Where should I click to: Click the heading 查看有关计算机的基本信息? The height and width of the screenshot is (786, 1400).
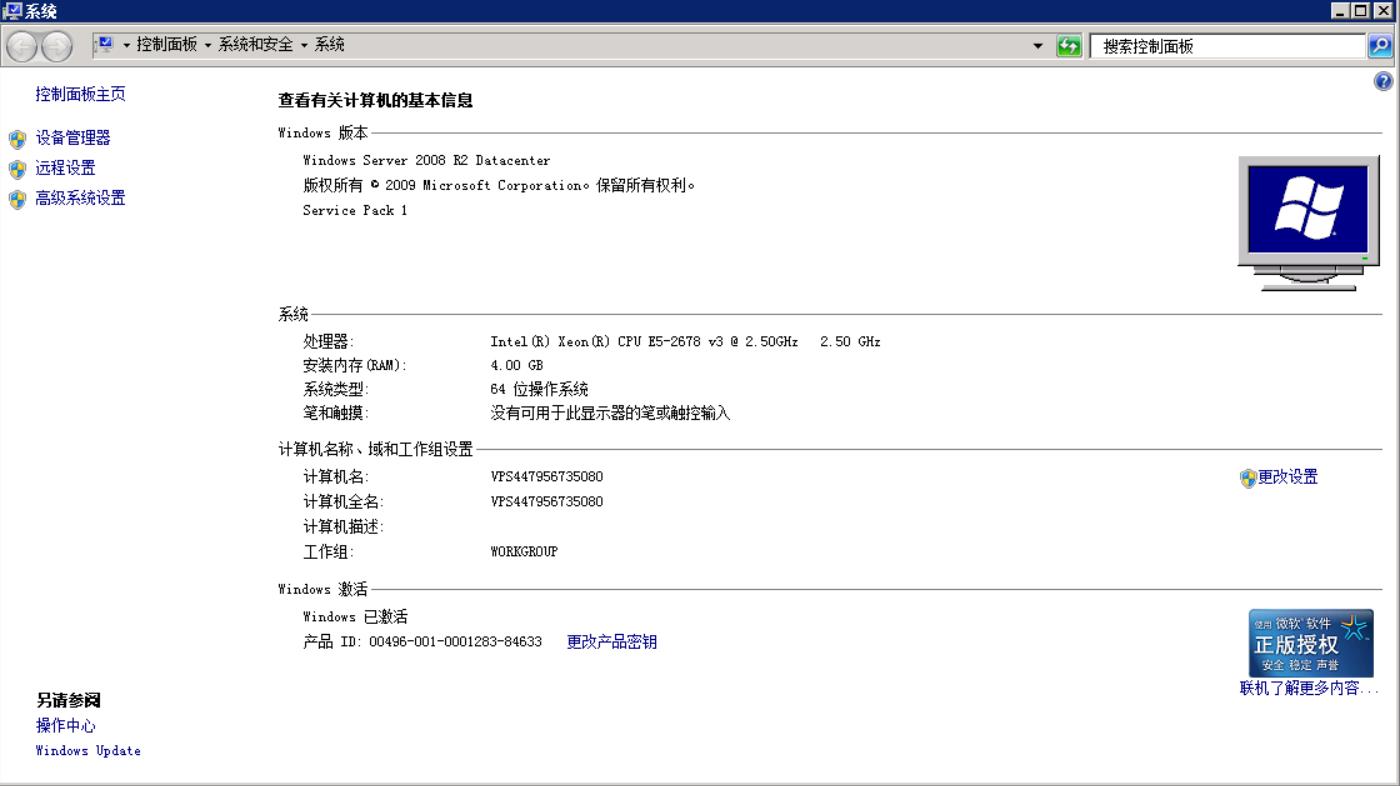tap(375, 100)
